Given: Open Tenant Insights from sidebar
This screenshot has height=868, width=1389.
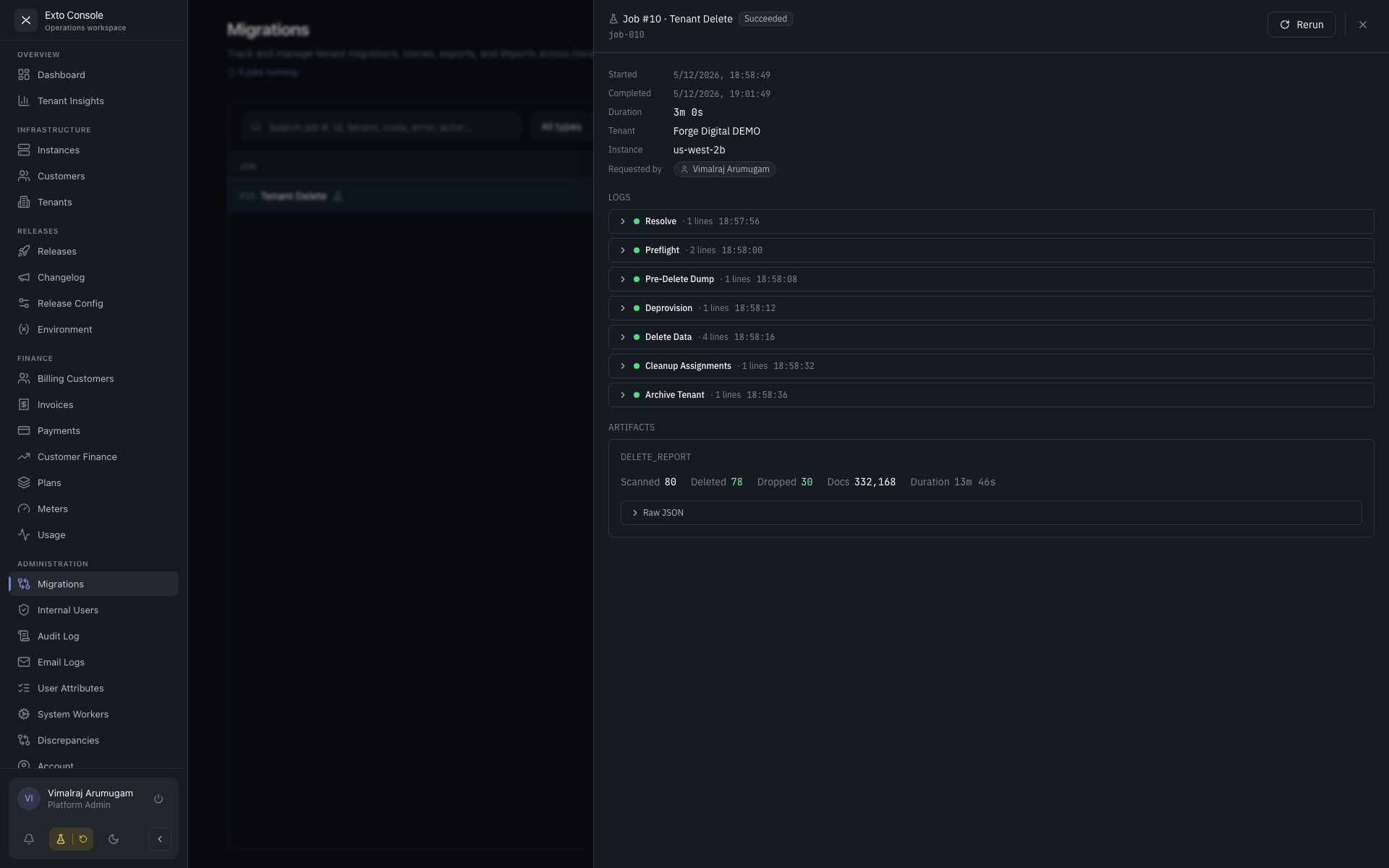Looking at the screenshot, I should click(x=94, y=101).
